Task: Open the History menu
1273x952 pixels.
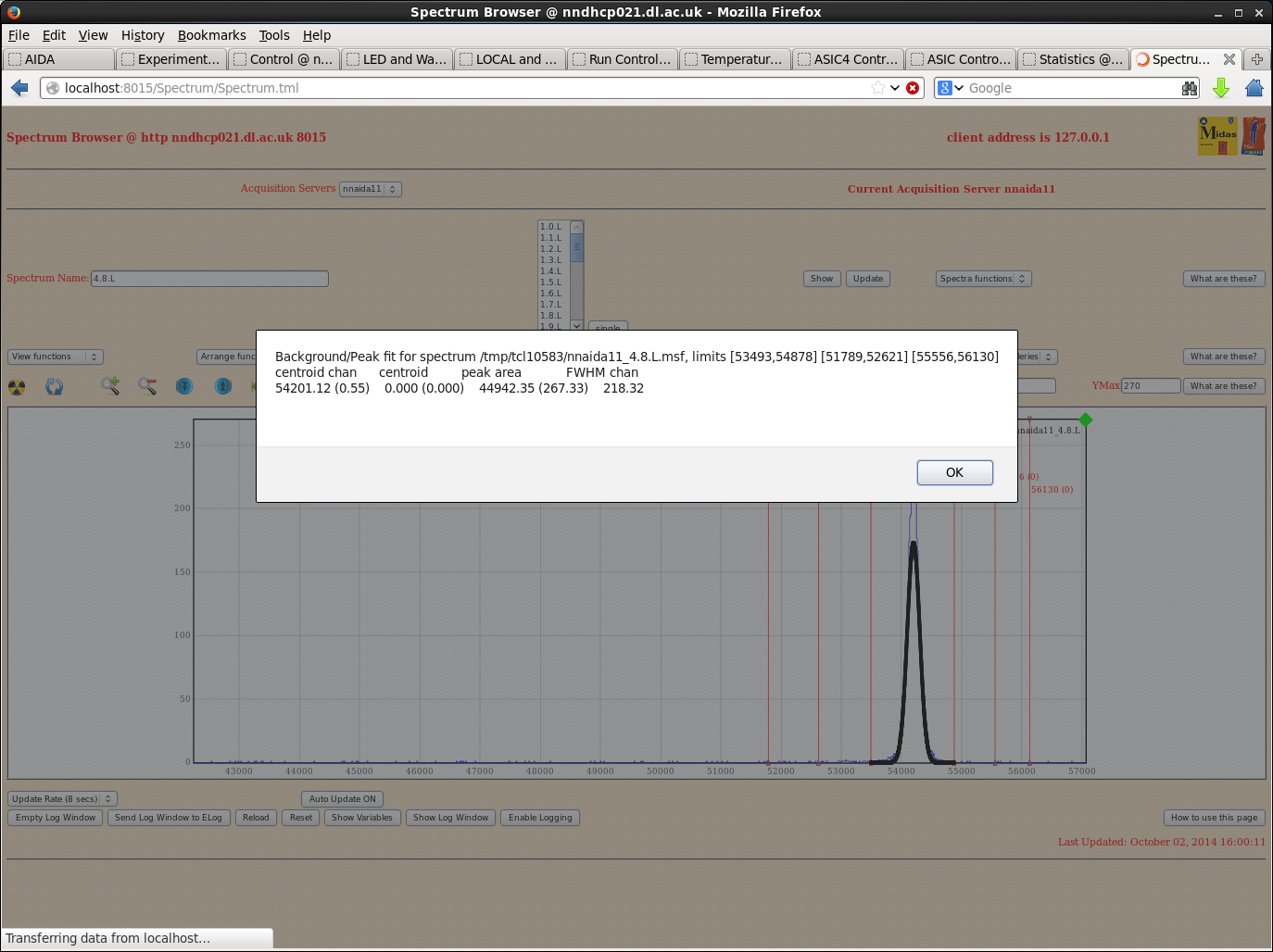Action: (142, 35)
